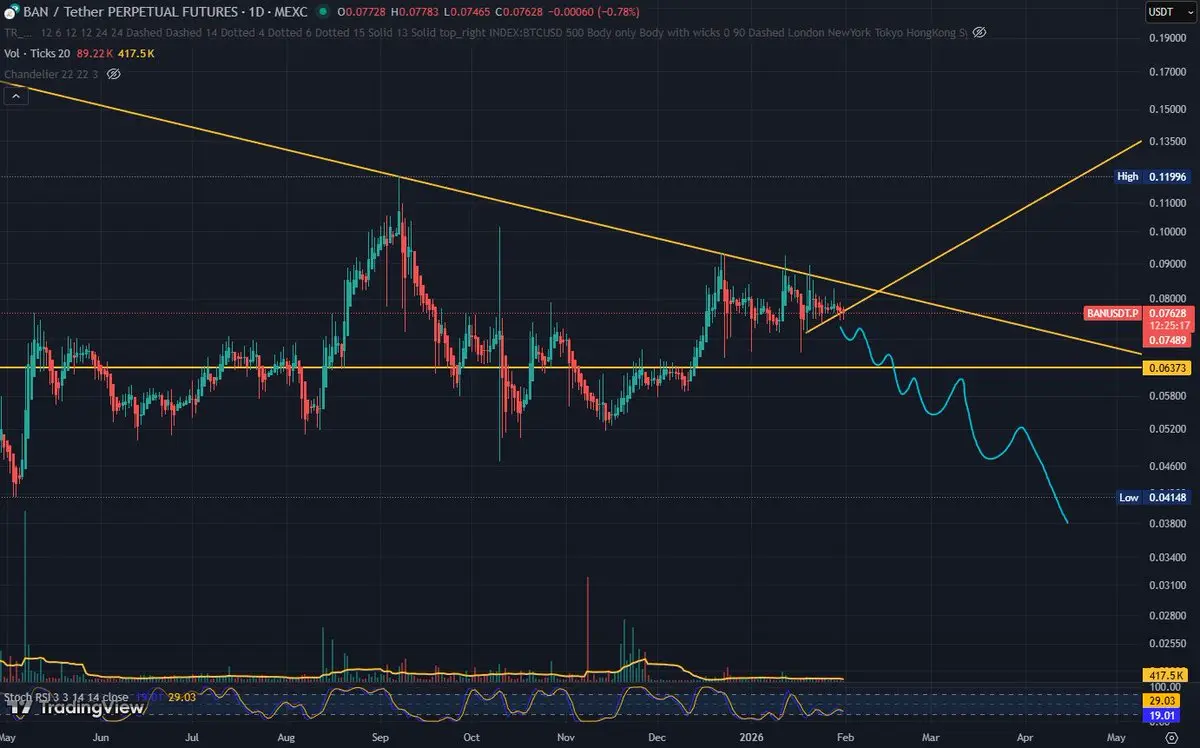Collapse the indicator legend with chevron button
1200x748 pixels.
[15, 96]
